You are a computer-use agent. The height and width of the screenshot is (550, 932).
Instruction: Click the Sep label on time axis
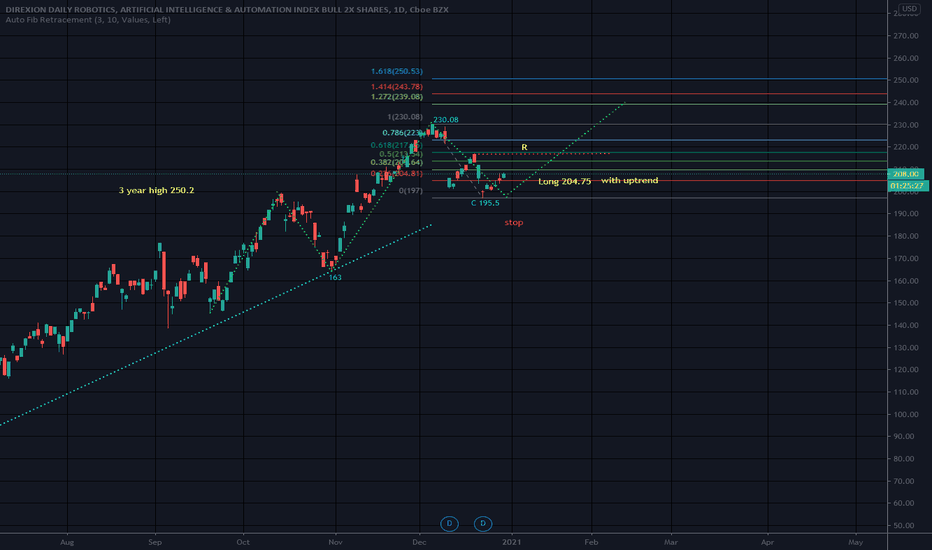(x=155, y=542)
